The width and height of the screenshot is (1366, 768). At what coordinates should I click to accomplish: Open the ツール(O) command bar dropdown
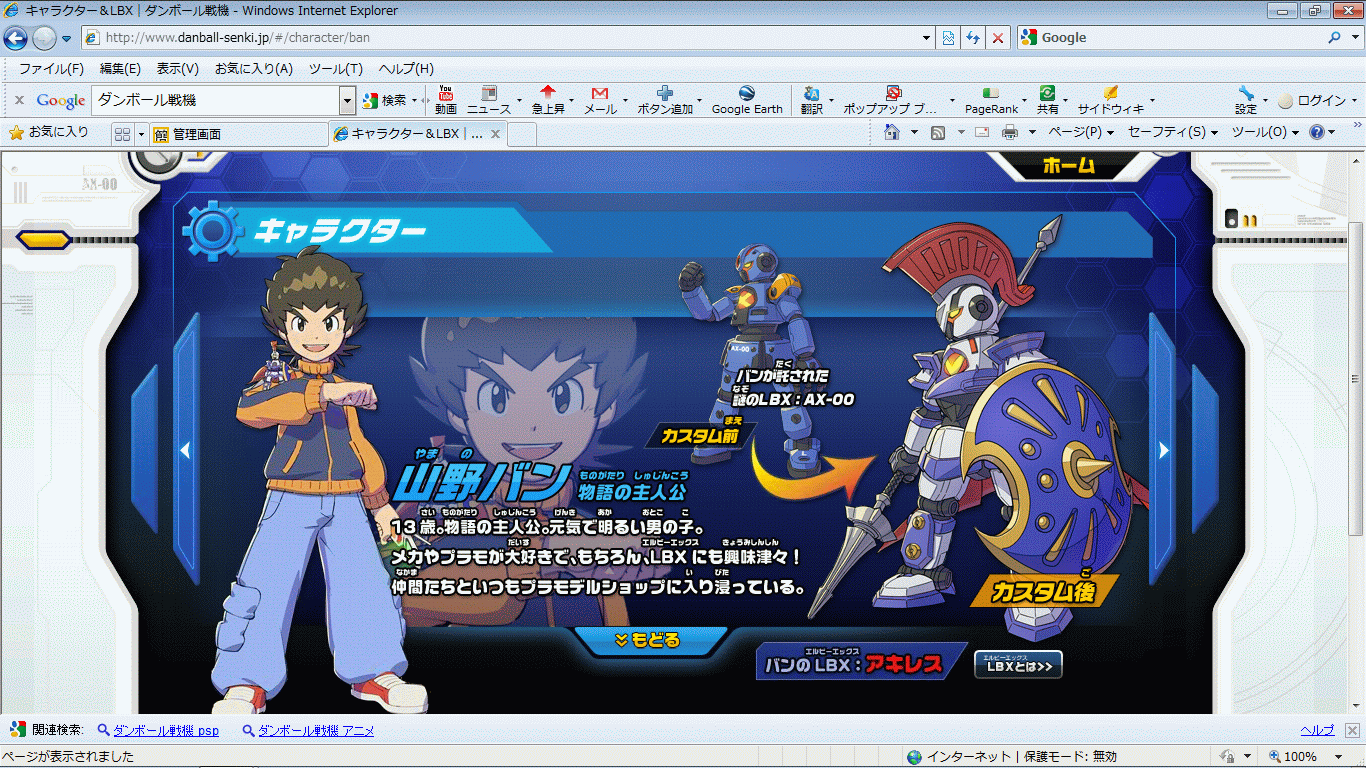point(1265,132)
